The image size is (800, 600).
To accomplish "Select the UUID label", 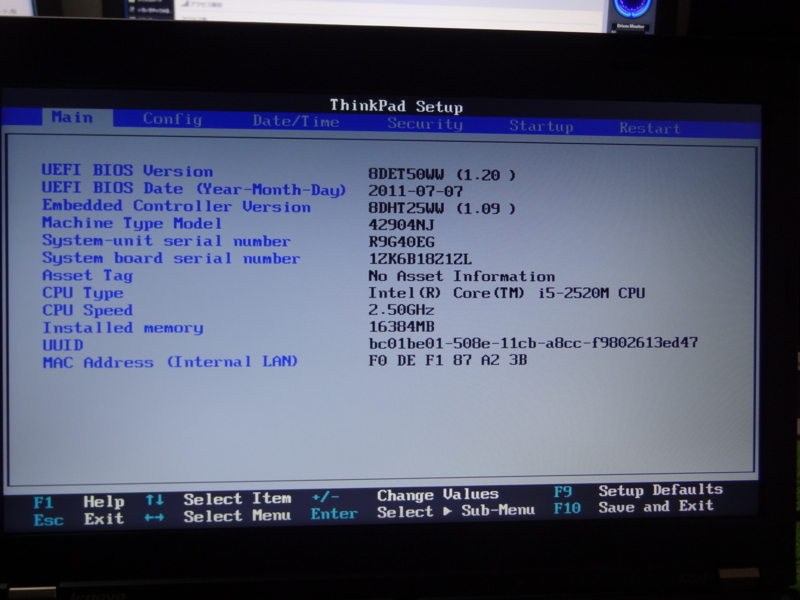I will point(63,345).
